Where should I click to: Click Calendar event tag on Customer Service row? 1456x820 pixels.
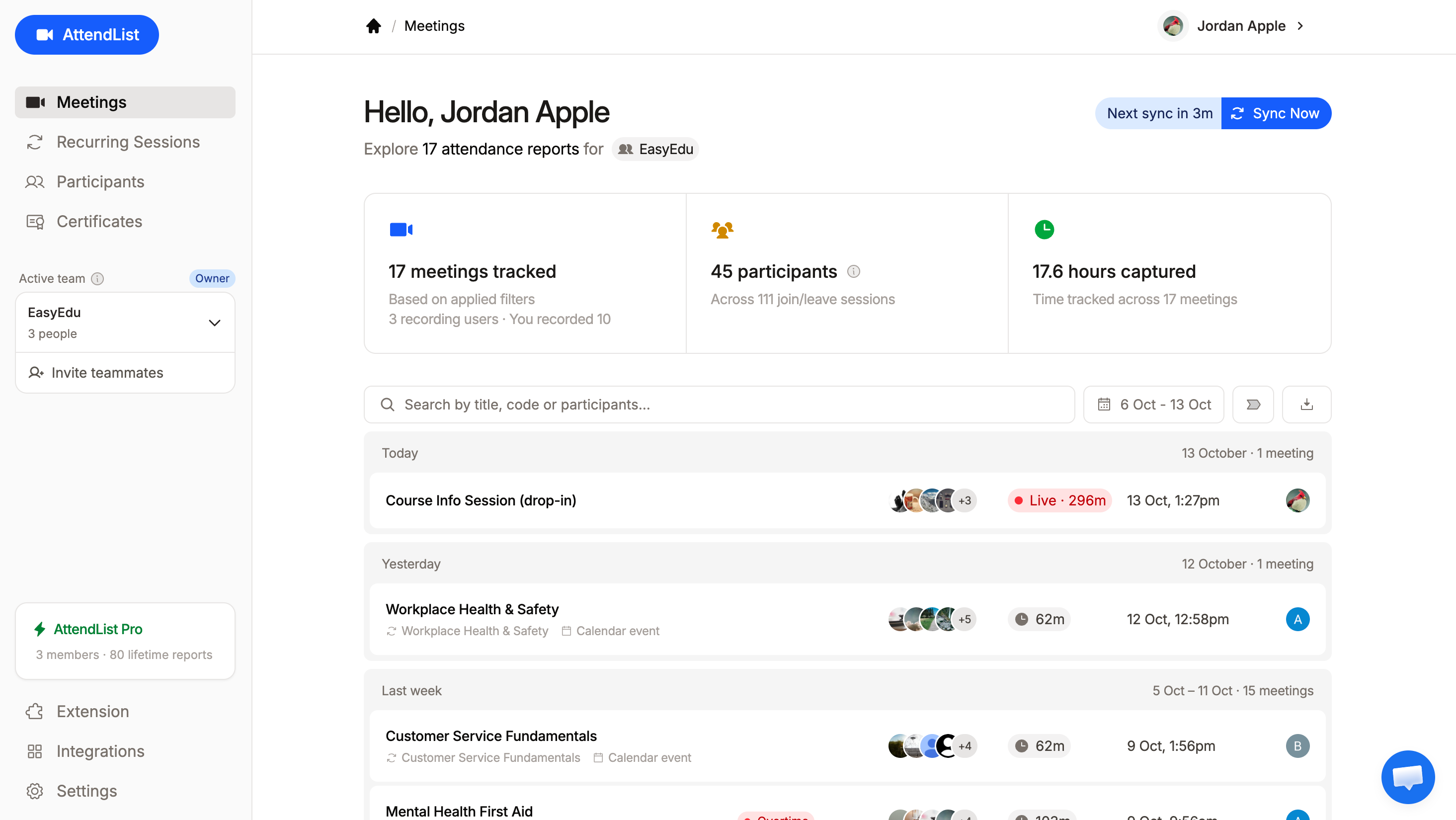pos(642,757)
